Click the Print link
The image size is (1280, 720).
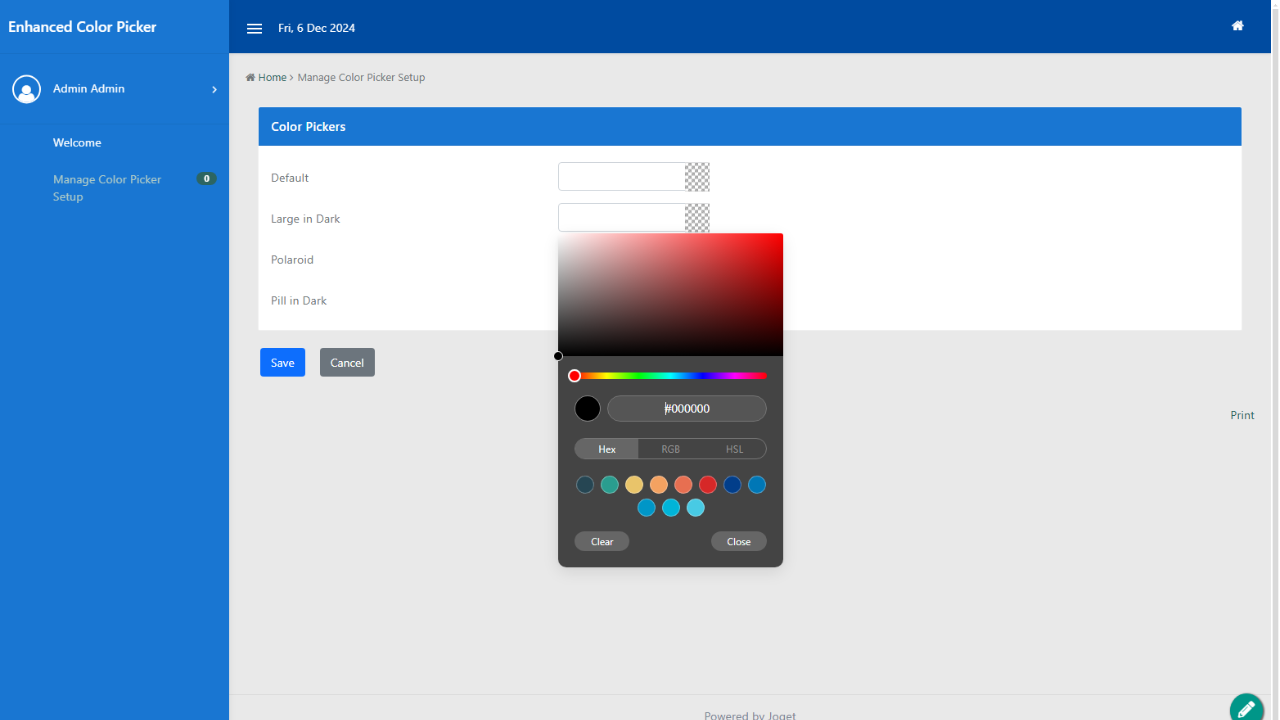click(1242, 415)
